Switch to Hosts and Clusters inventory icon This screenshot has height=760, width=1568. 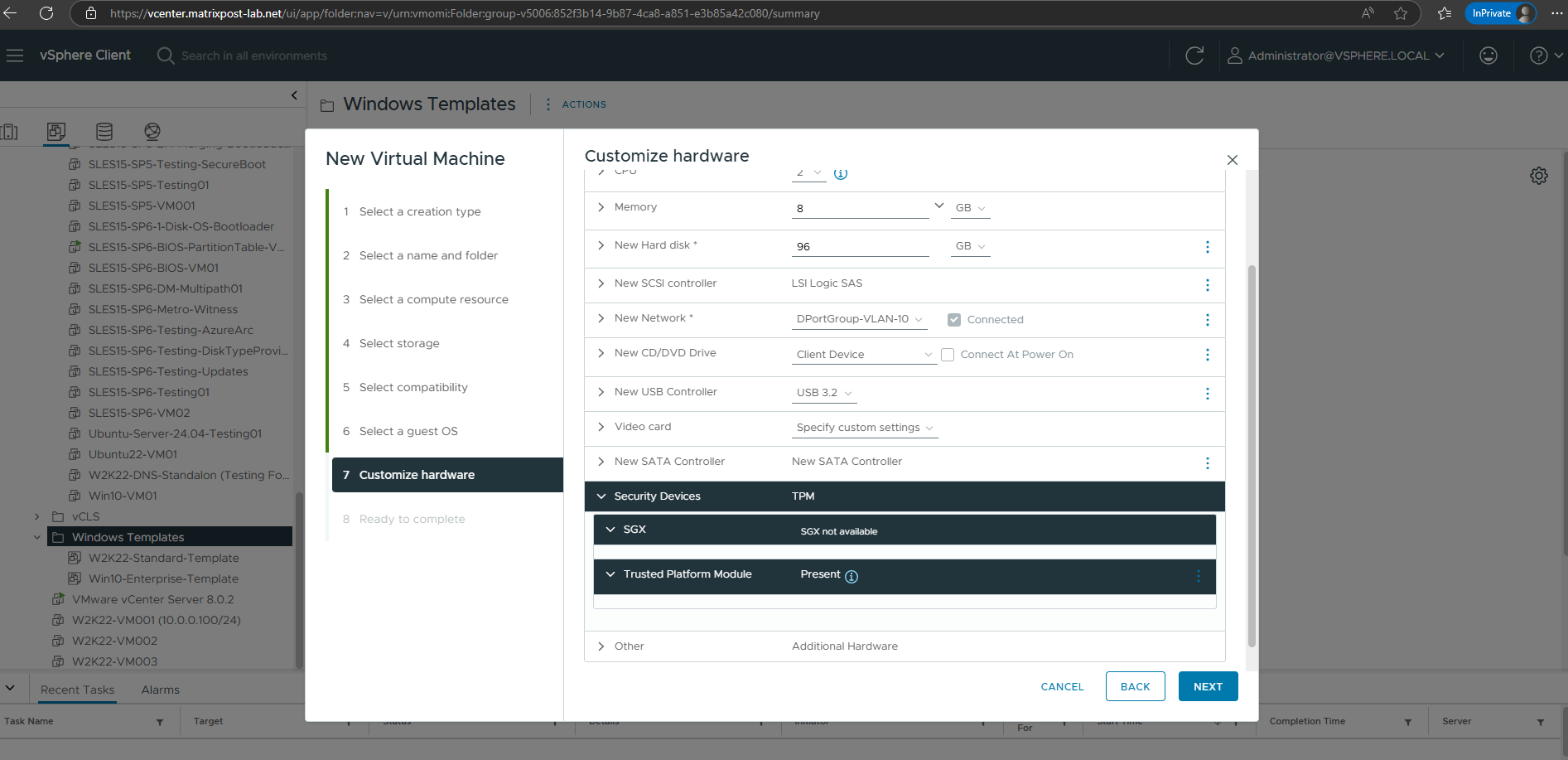coord(9,132)
